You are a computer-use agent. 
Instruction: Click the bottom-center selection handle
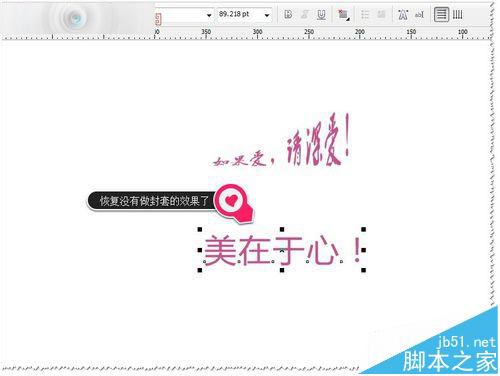[282, 270]
